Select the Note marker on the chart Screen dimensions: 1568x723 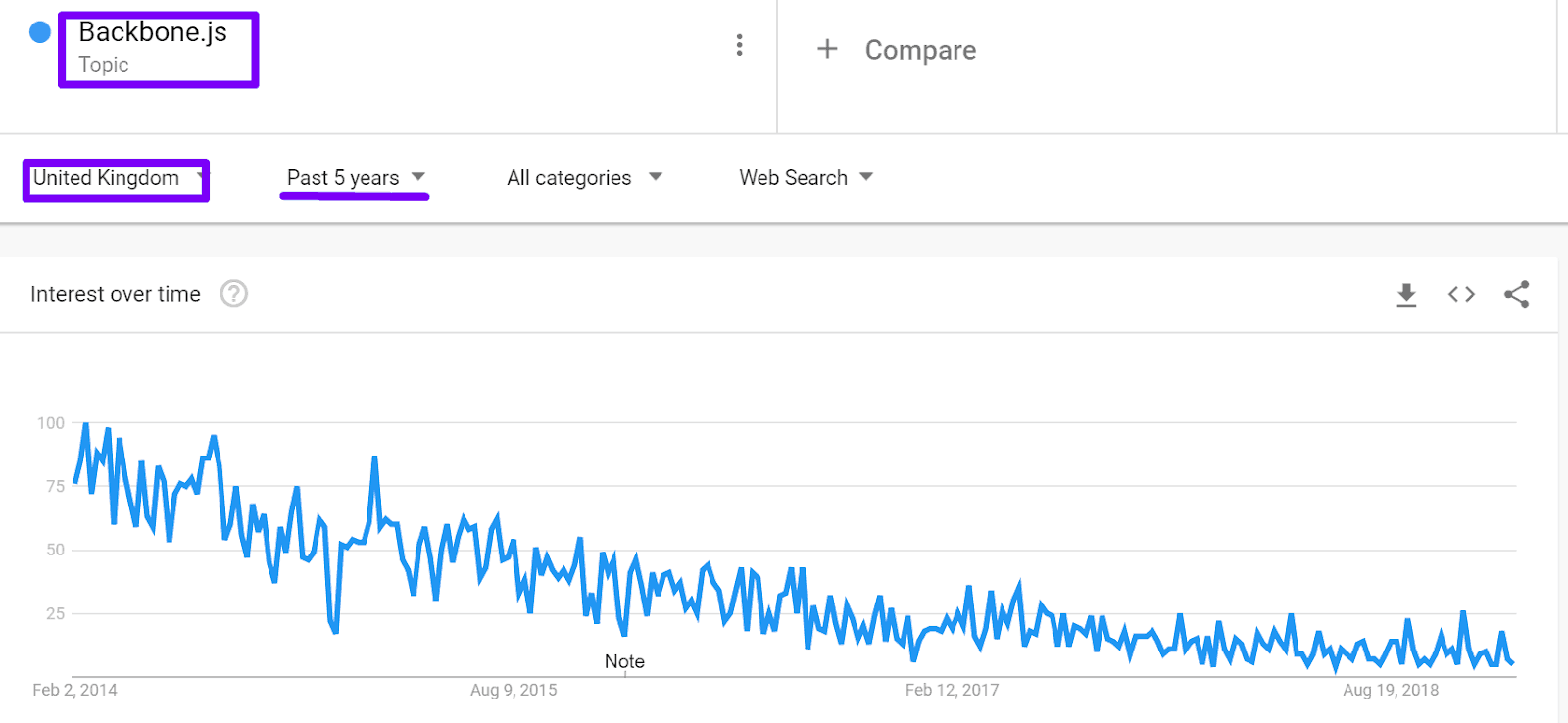point(624,661)
